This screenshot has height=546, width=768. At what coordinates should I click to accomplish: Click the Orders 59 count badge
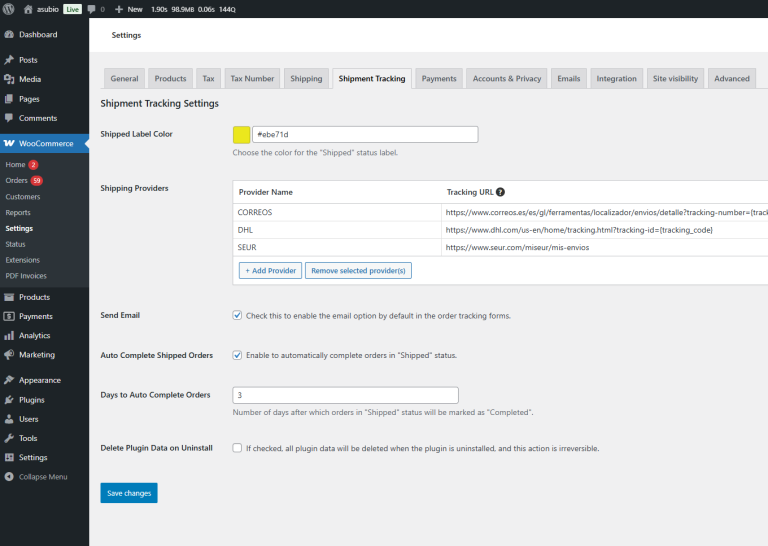(x=37, y=180)
